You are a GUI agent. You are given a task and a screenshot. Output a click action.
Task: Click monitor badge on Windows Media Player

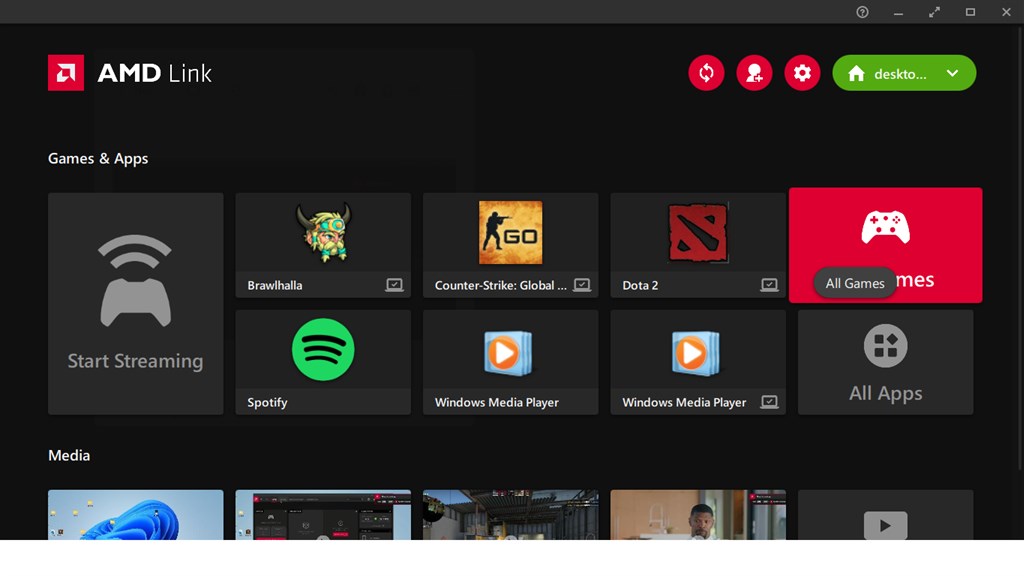[769, 402]
